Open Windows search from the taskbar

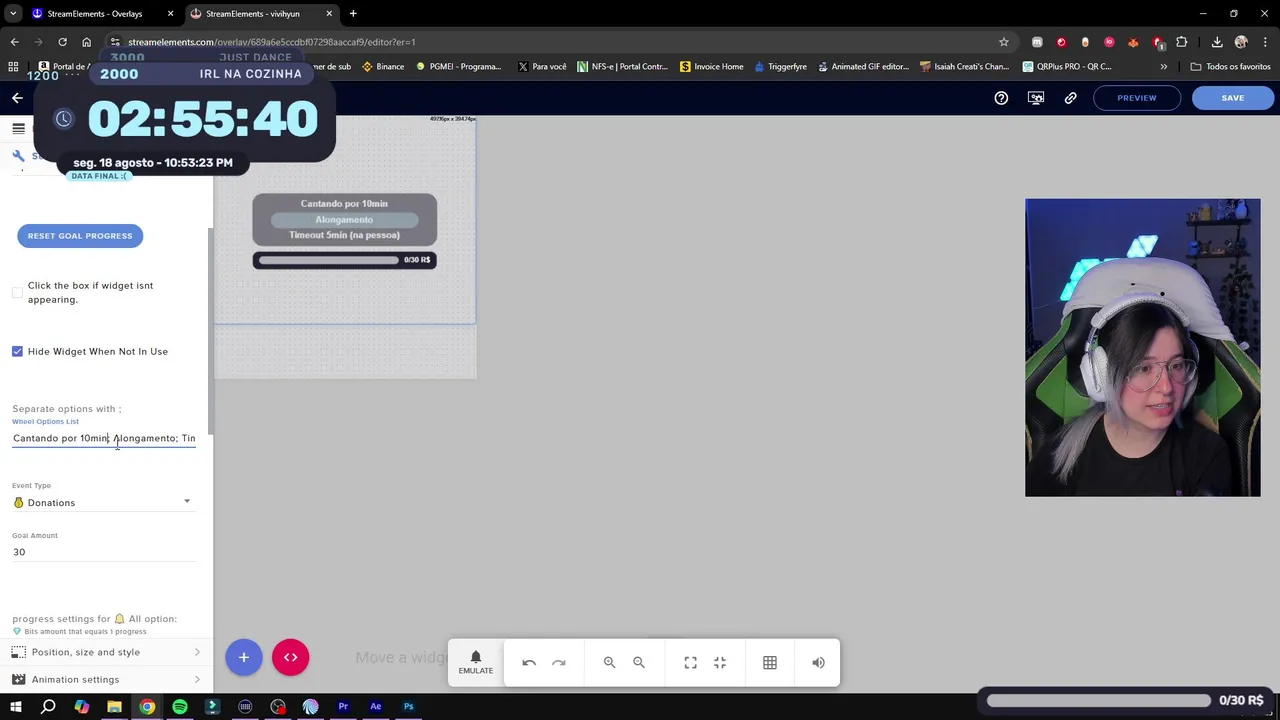coord(48,707)
